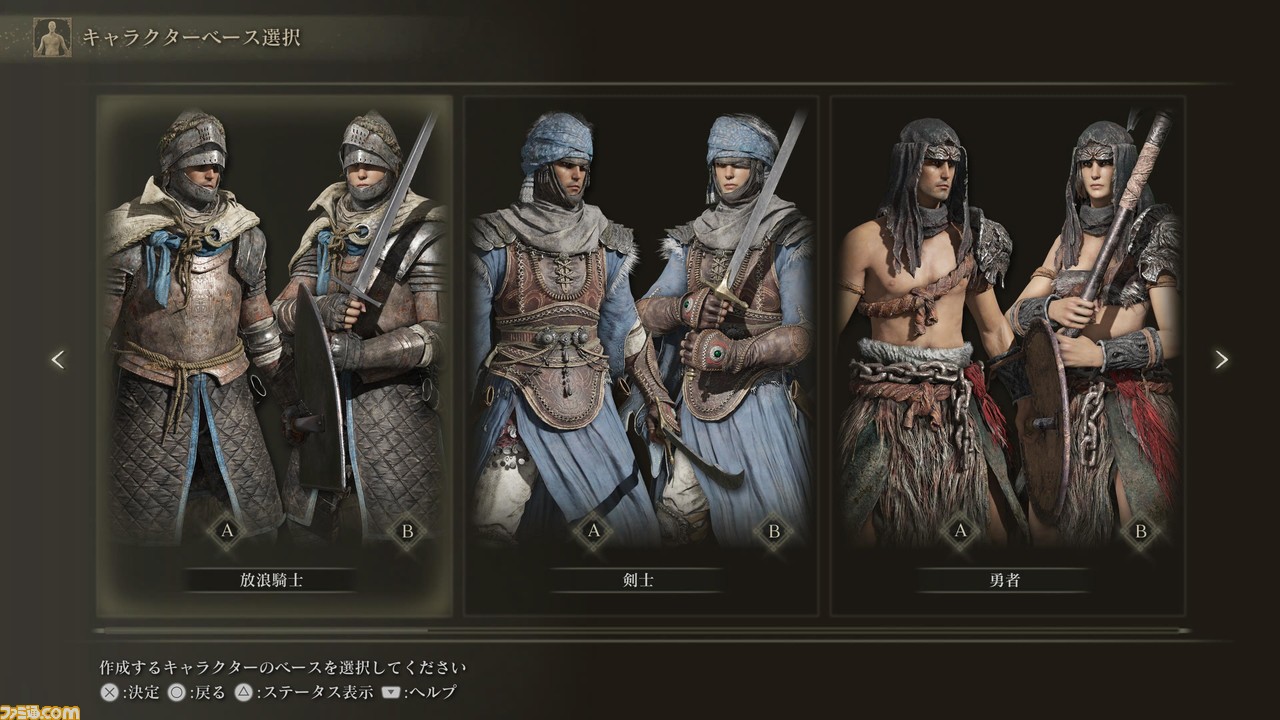This screenshot has height=720, width=1280.
Task: Select the 剣士 class label
Action: click(638, 580)
